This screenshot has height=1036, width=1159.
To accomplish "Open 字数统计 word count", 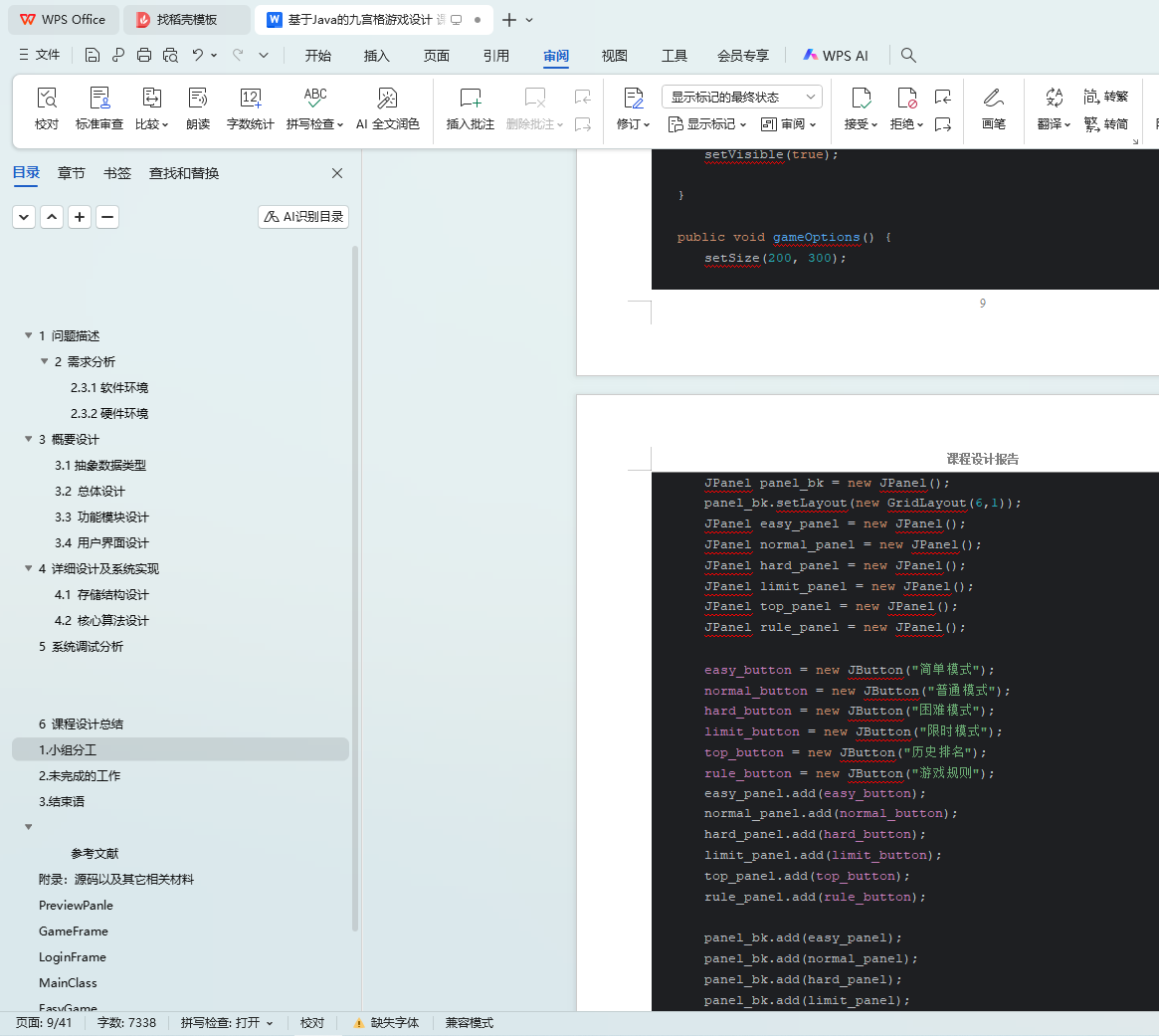I will (x=250, y=107).
